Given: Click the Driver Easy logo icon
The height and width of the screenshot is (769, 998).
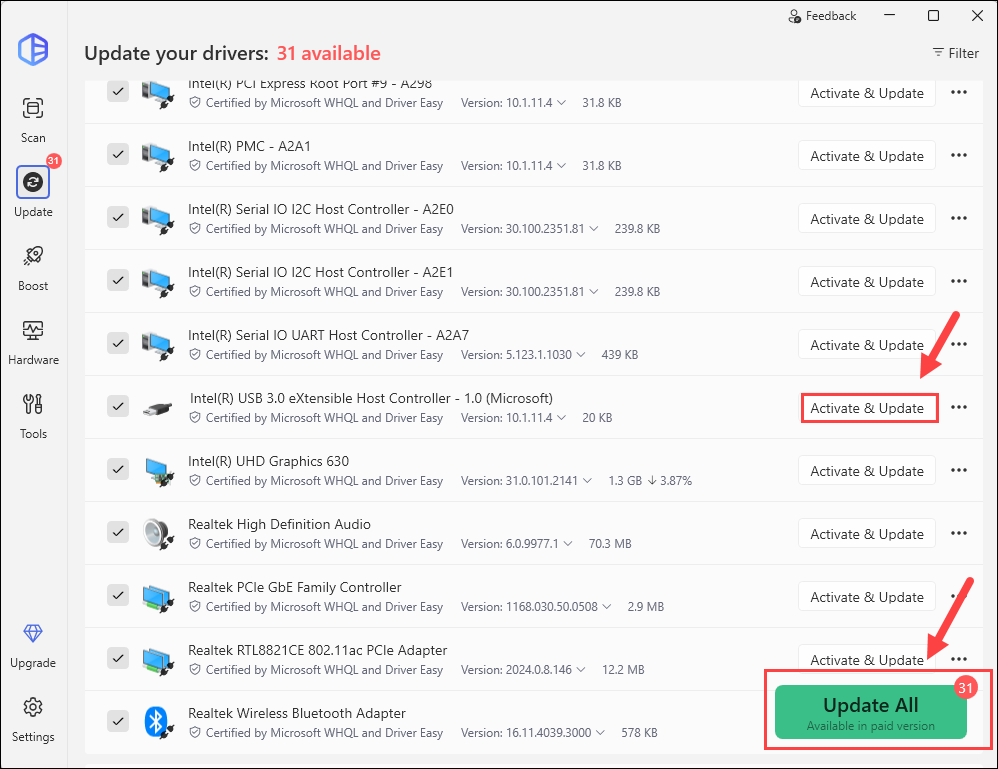Looking at the screenshot, I should tap(33, 49).
